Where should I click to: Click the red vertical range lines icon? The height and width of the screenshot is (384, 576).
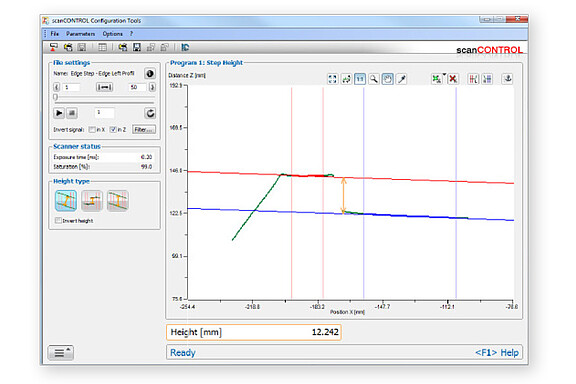click(x=473, y=79)
